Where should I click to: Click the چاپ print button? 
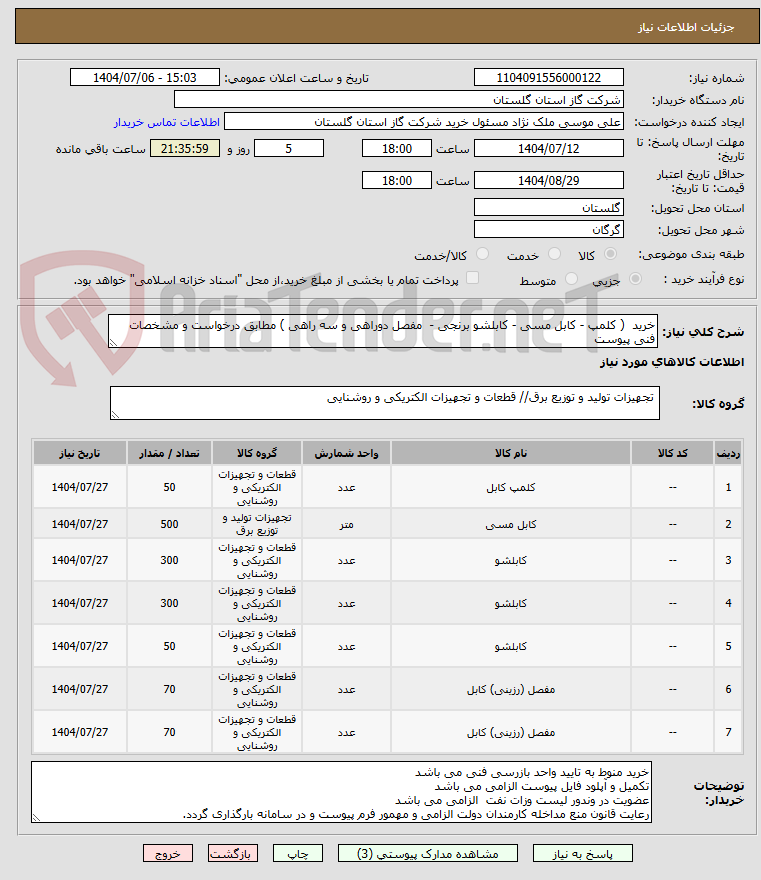(298, 854)
